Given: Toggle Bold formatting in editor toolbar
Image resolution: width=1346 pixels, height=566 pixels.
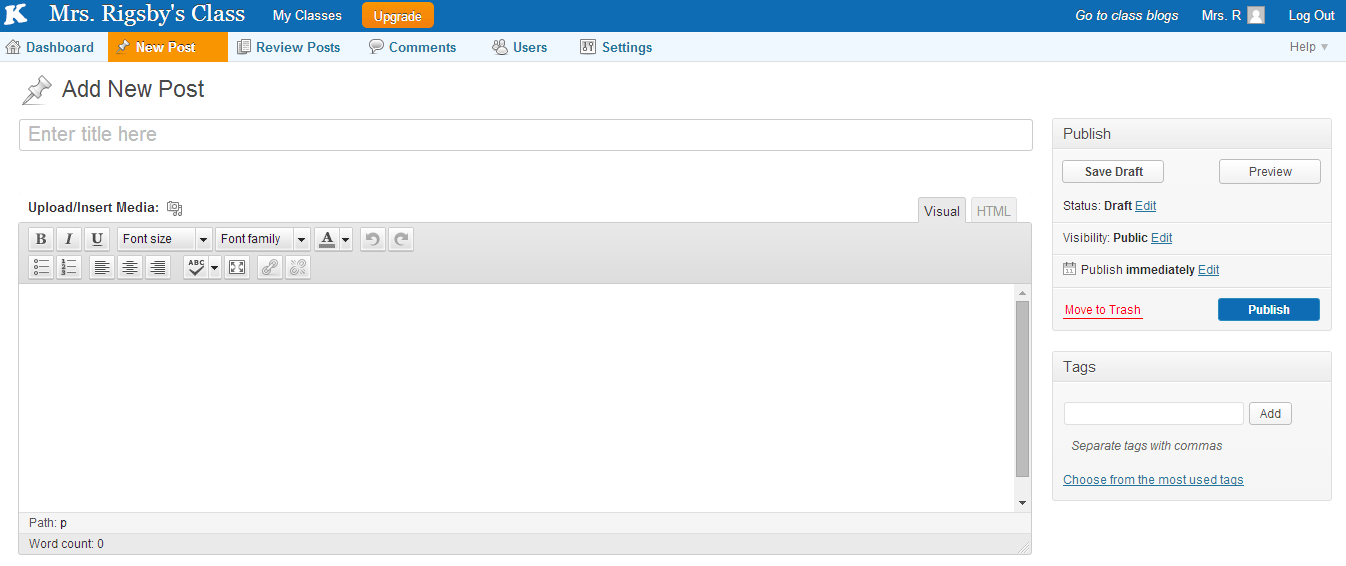Looking at the screenshot, I should pos(41,239).
